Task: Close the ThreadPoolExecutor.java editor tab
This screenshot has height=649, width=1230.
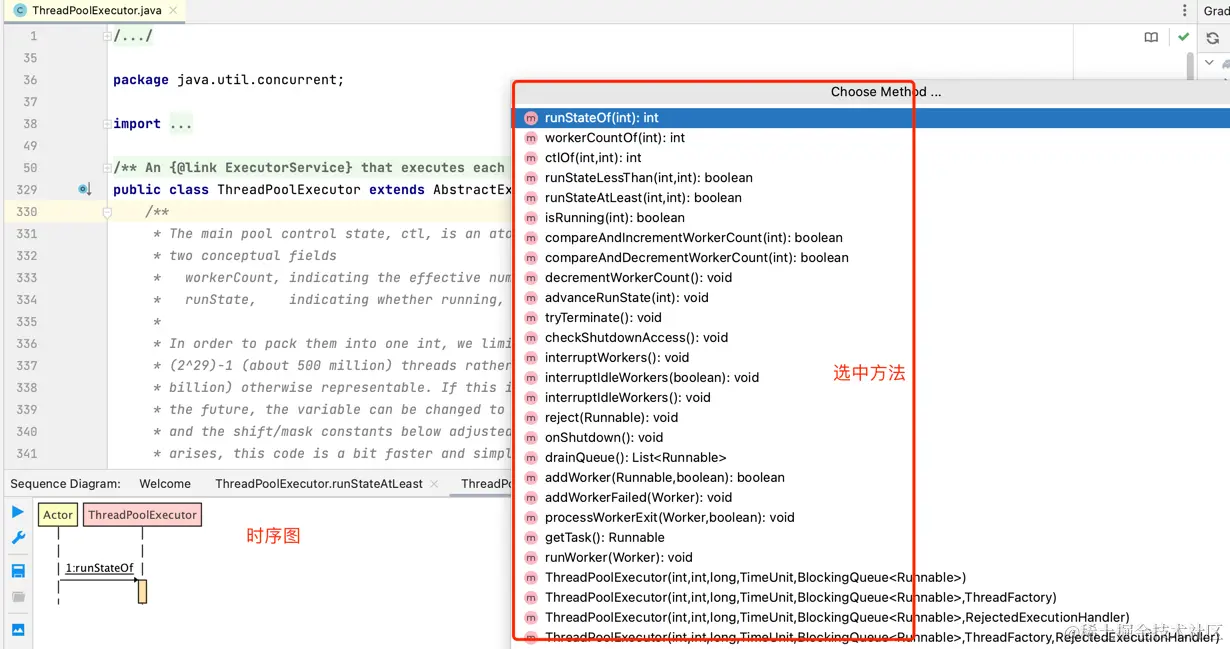Action: [x=172, y=11]
